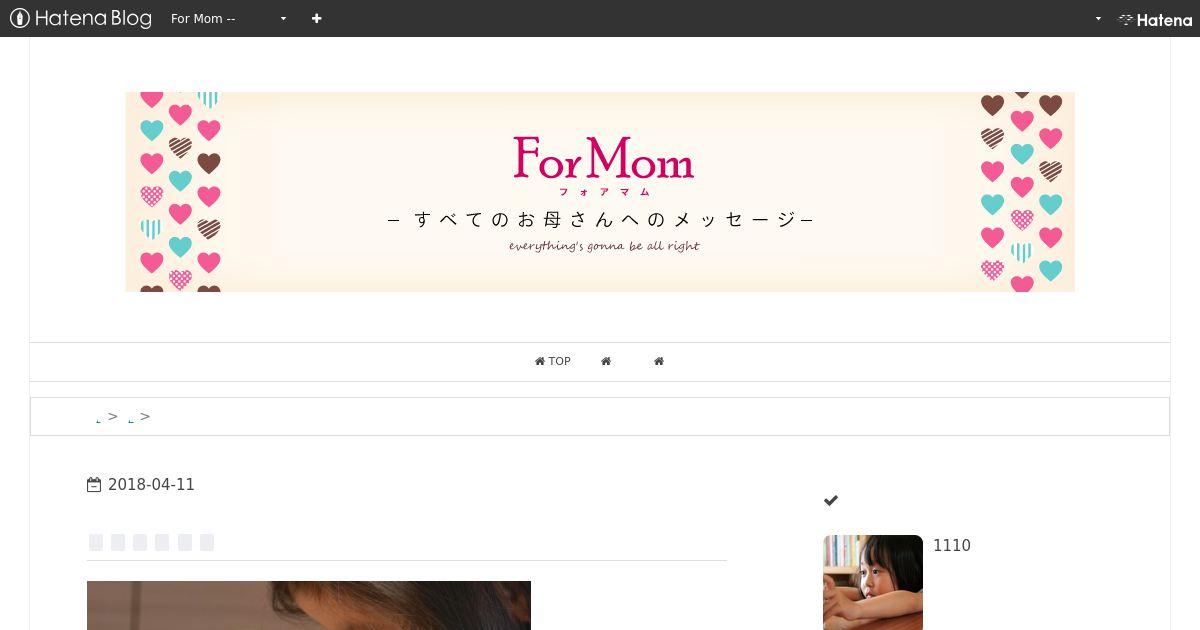Open the girl profile thumbnail in sidebar
Screen dimensions: 1200x630
873,582
